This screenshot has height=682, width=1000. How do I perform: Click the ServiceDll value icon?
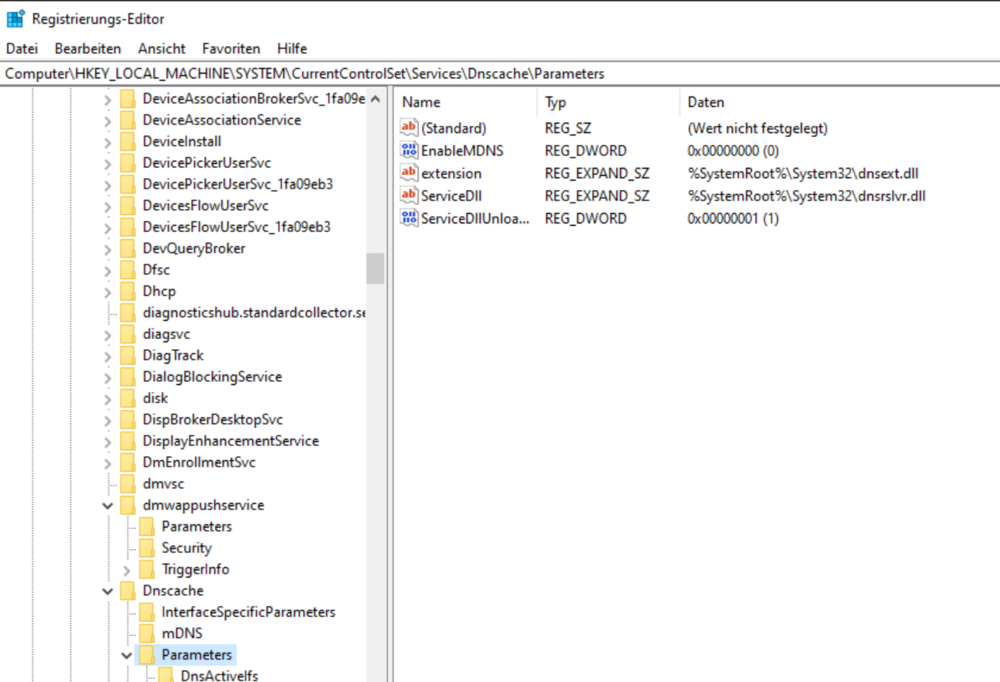(409, 195)
